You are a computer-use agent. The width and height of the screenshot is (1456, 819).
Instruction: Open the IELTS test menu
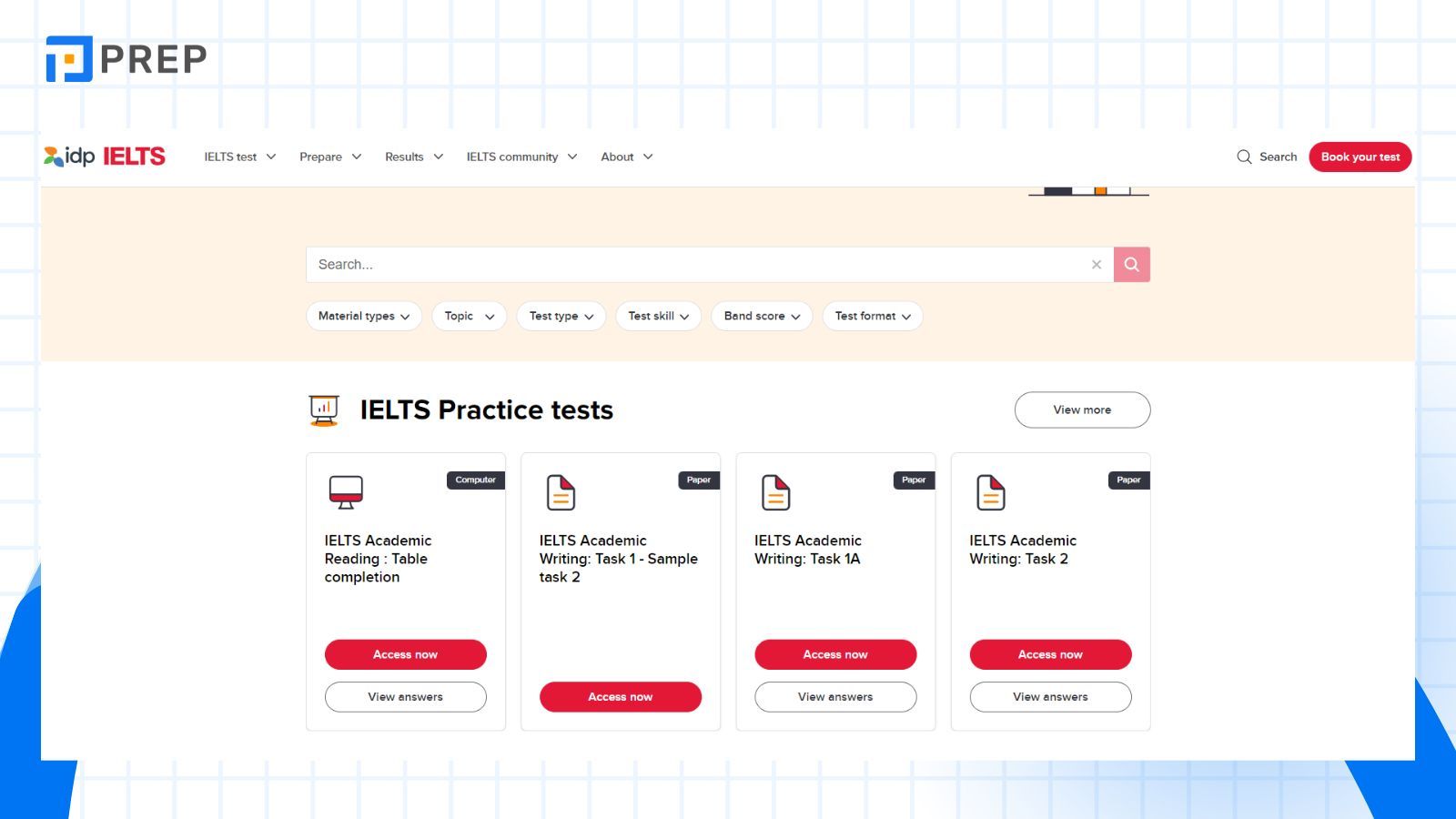tap(240, 157)
